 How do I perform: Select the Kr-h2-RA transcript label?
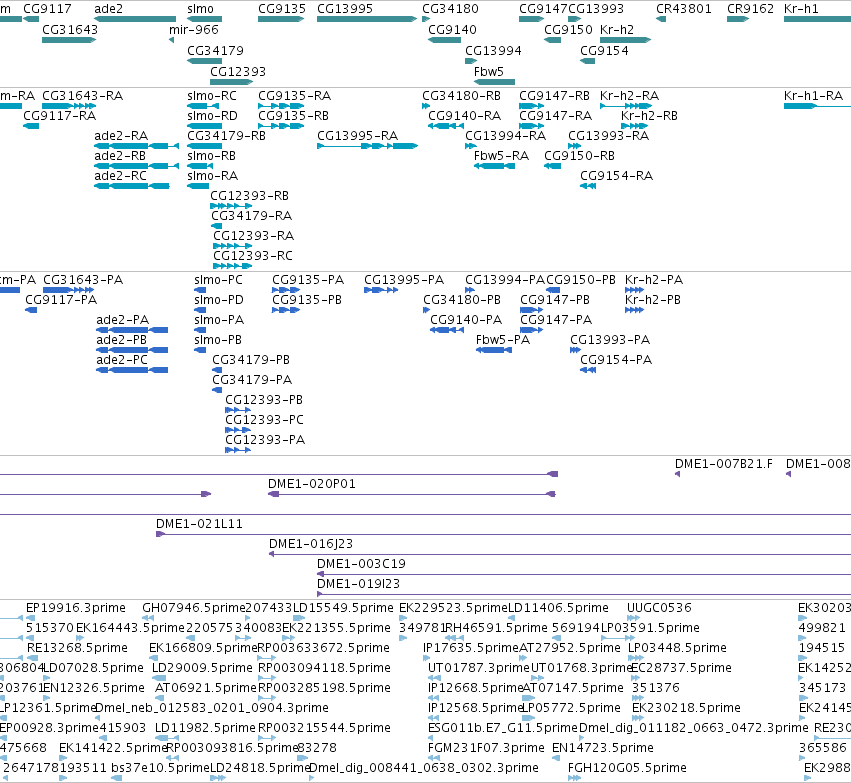(630, 96)
